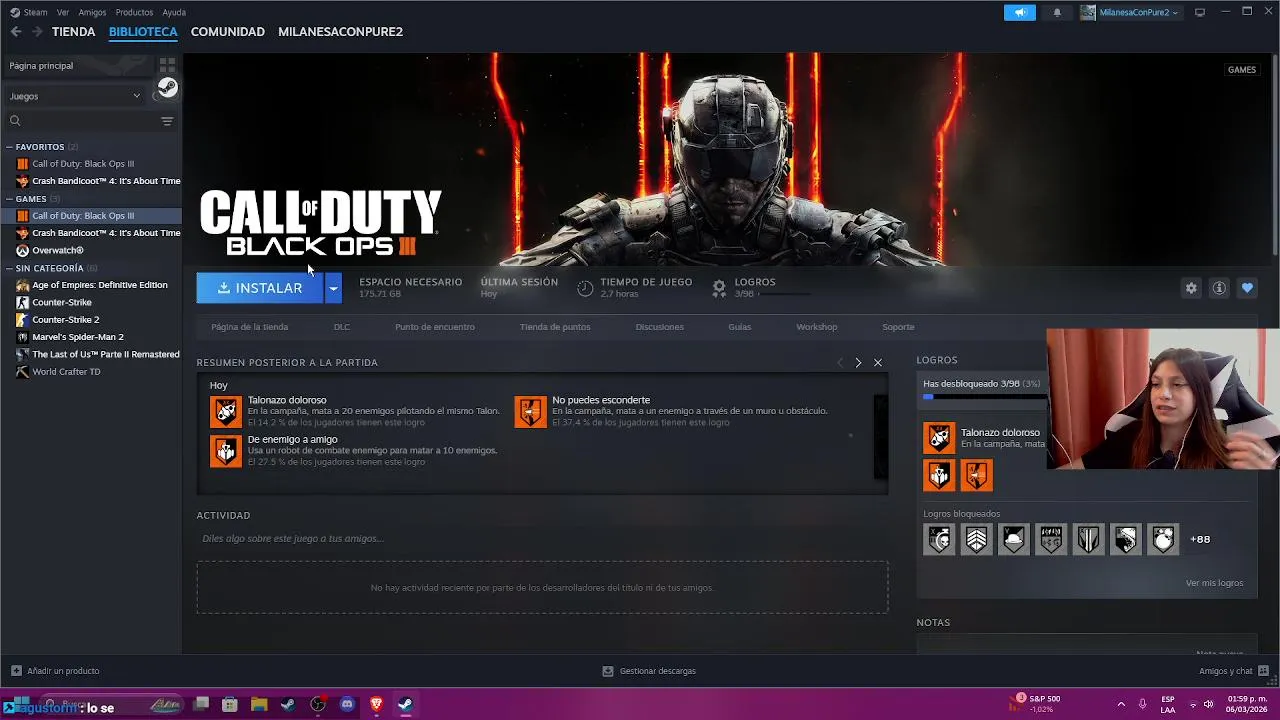This screenshot has height=720, width=1280.
Task: Select Overwatch in the games list
Action: 58,250
